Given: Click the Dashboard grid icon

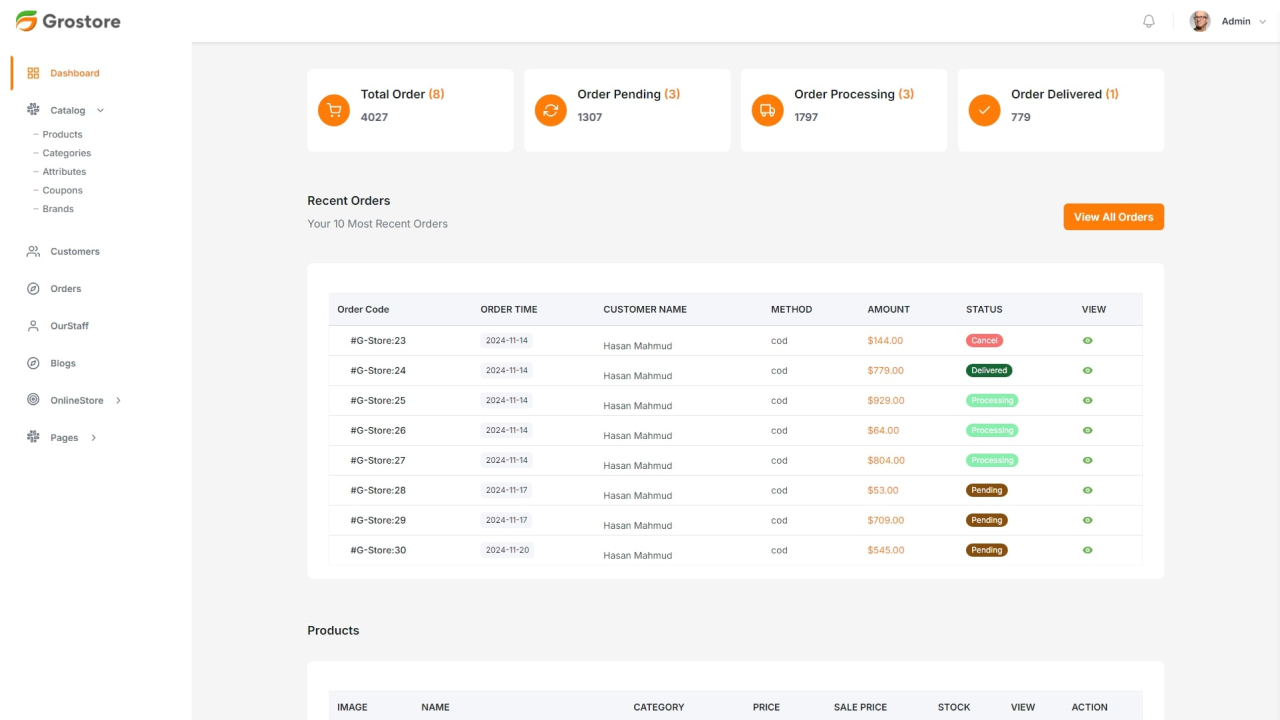Looking at the screenshot, I should click(x=33, y=73).
